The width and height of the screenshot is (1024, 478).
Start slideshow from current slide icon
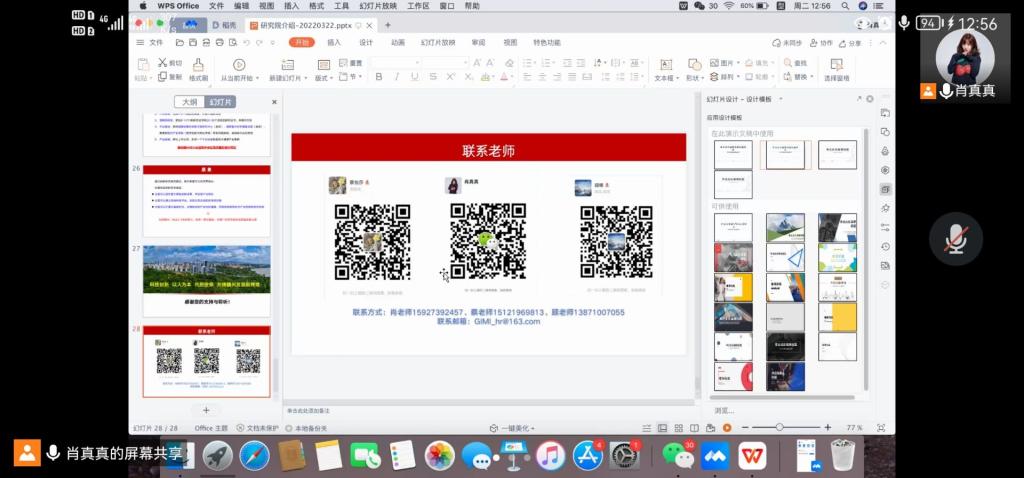click(x=239, y=65)
